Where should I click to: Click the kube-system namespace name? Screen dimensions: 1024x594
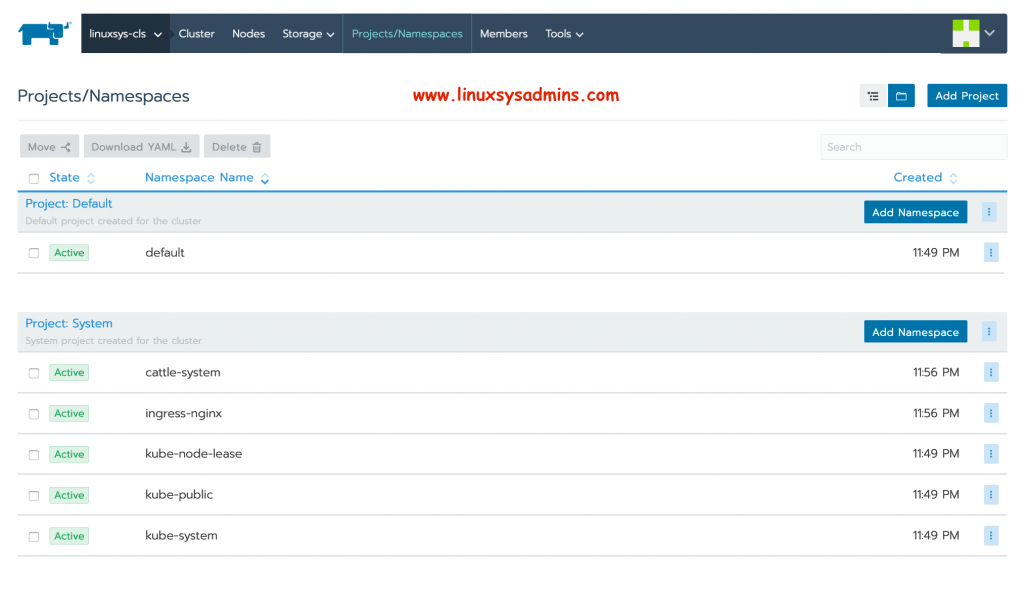181,535
